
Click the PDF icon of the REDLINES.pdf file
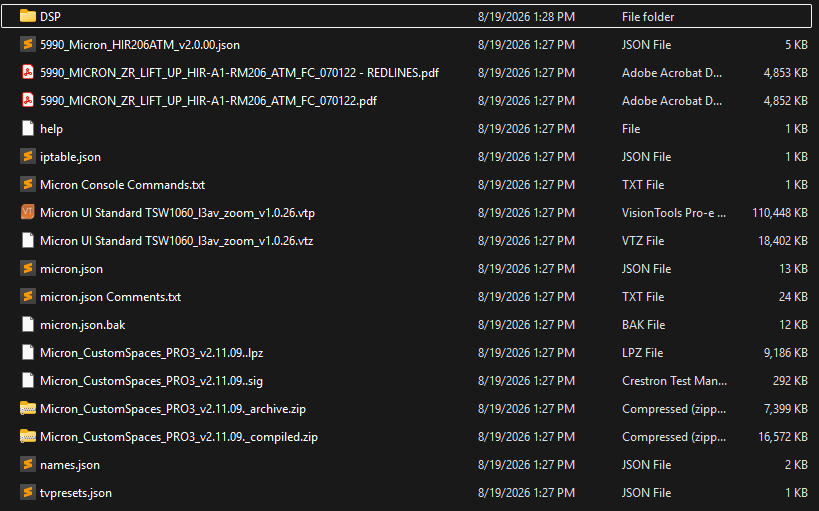point(28,72)
